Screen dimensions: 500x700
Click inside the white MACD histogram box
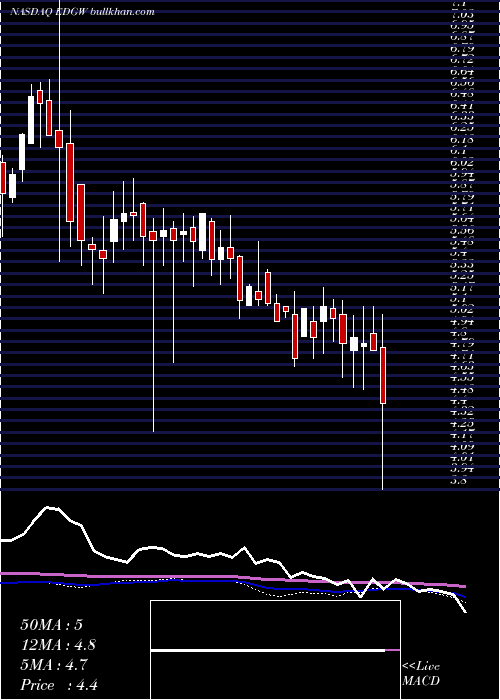[x=275, y=650]
